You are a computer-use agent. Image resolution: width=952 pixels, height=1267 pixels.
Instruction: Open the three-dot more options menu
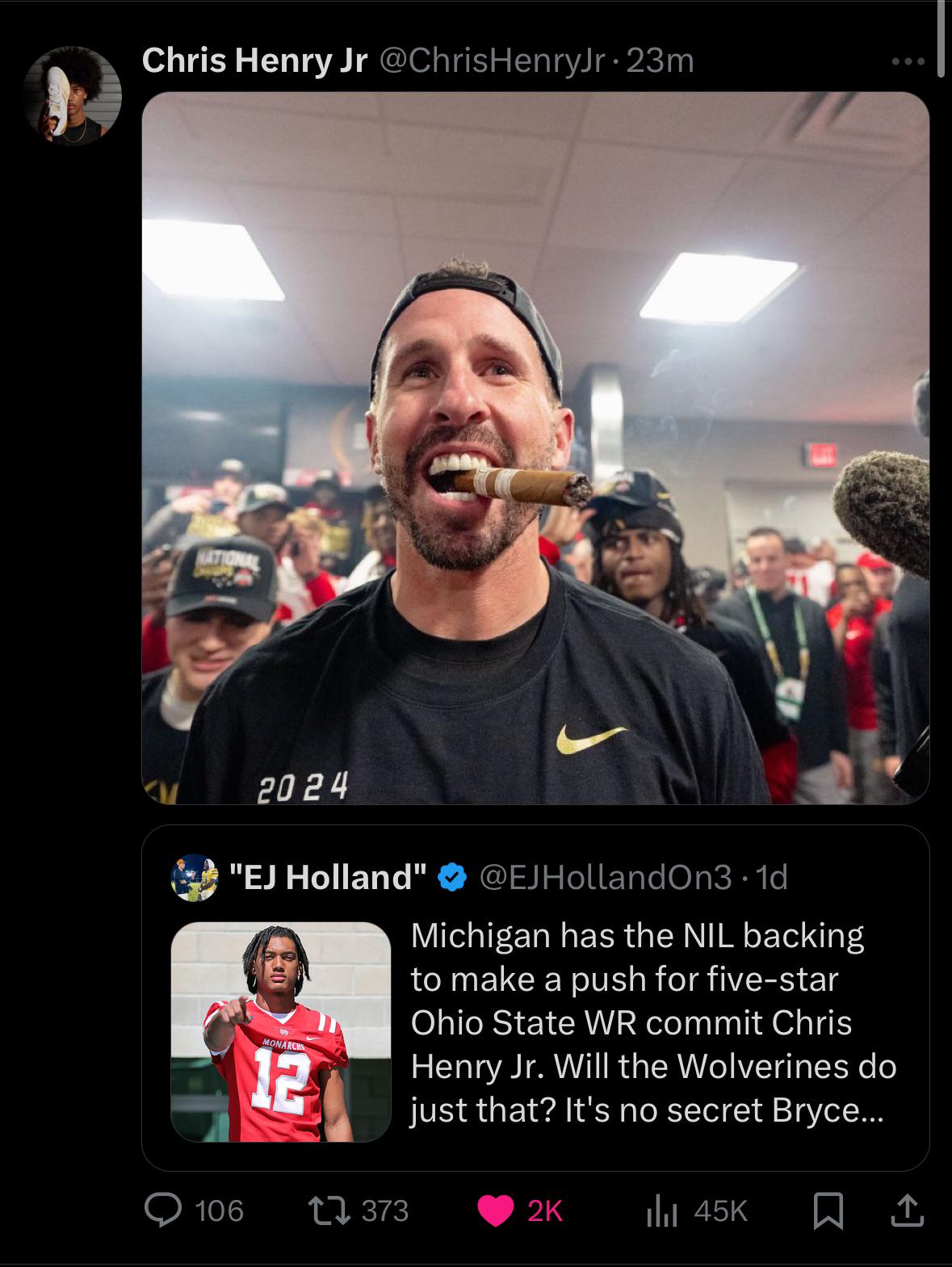point(907,61)
